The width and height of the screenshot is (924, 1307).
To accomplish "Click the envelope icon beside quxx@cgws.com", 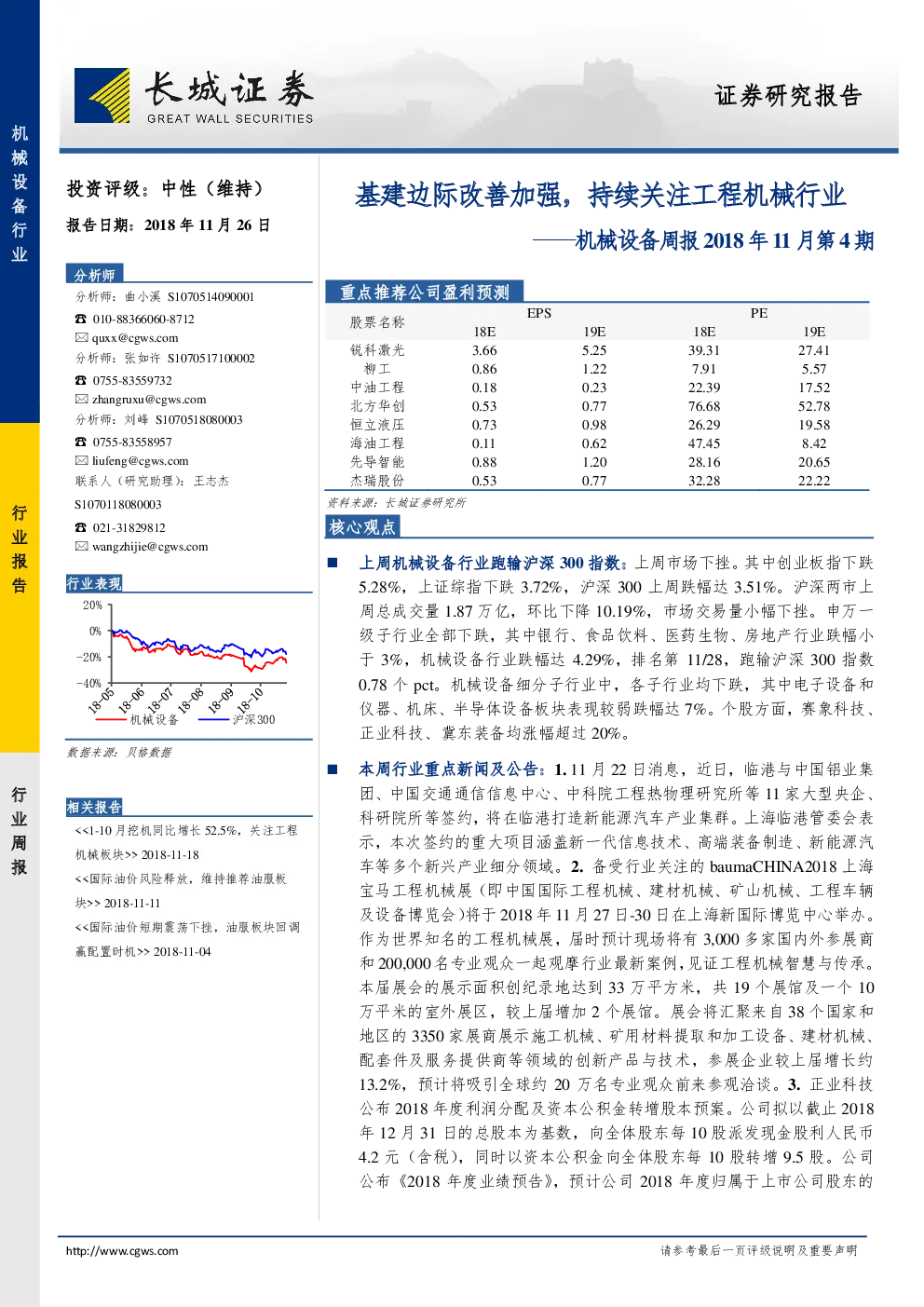I will [81, 338].
